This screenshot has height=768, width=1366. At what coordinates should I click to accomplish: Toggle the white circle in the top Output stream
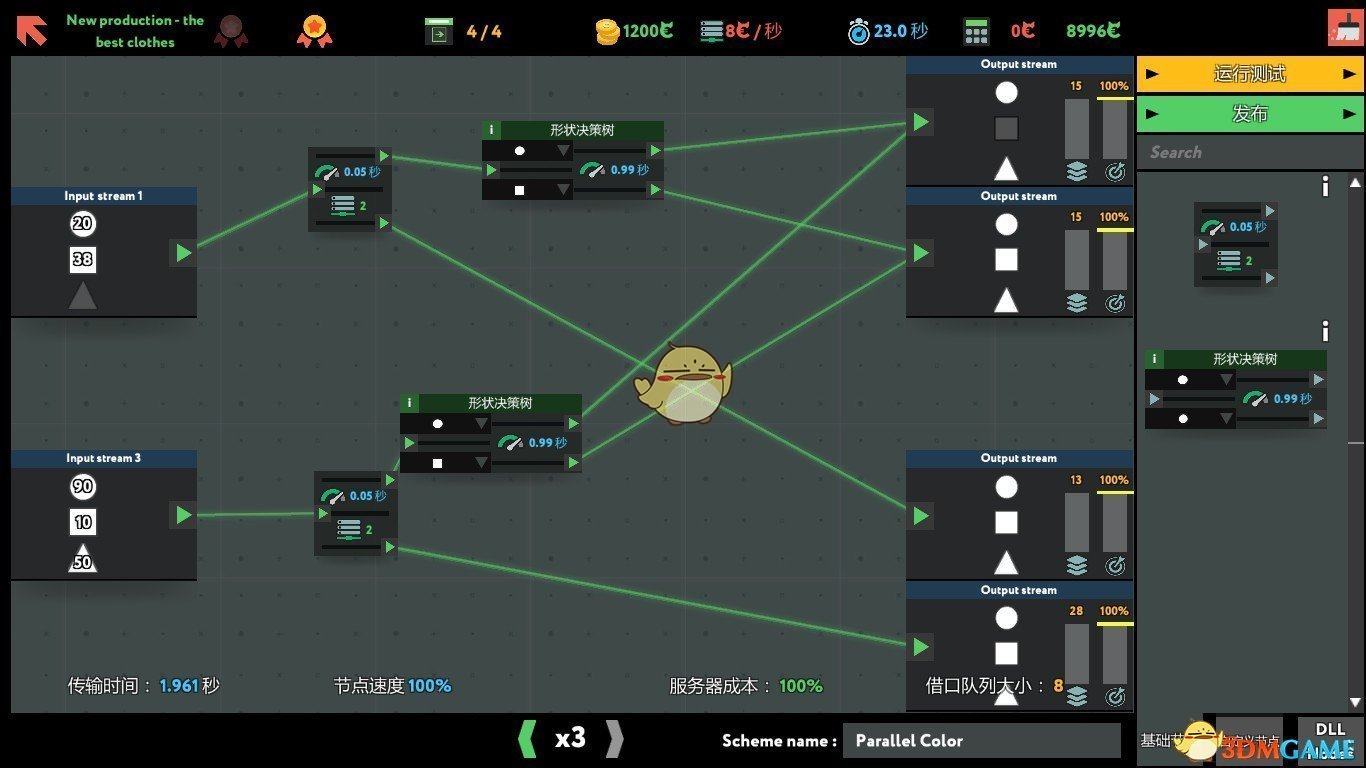click(1007, 93)
